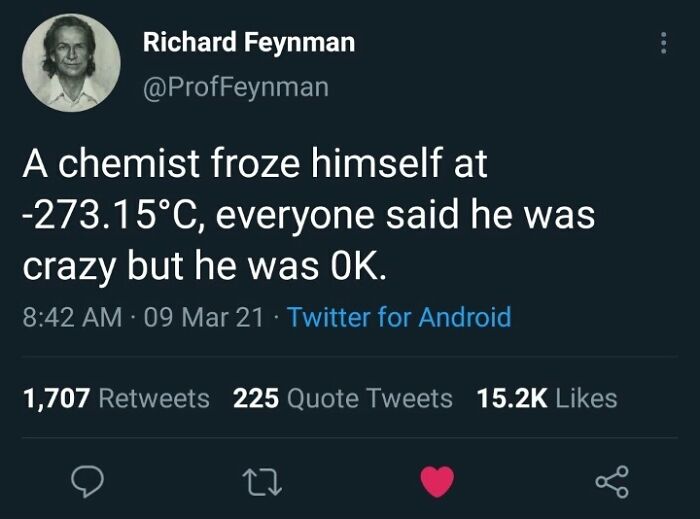
Task: Show the 225 Quote Tweets
Action: [342, 398]
